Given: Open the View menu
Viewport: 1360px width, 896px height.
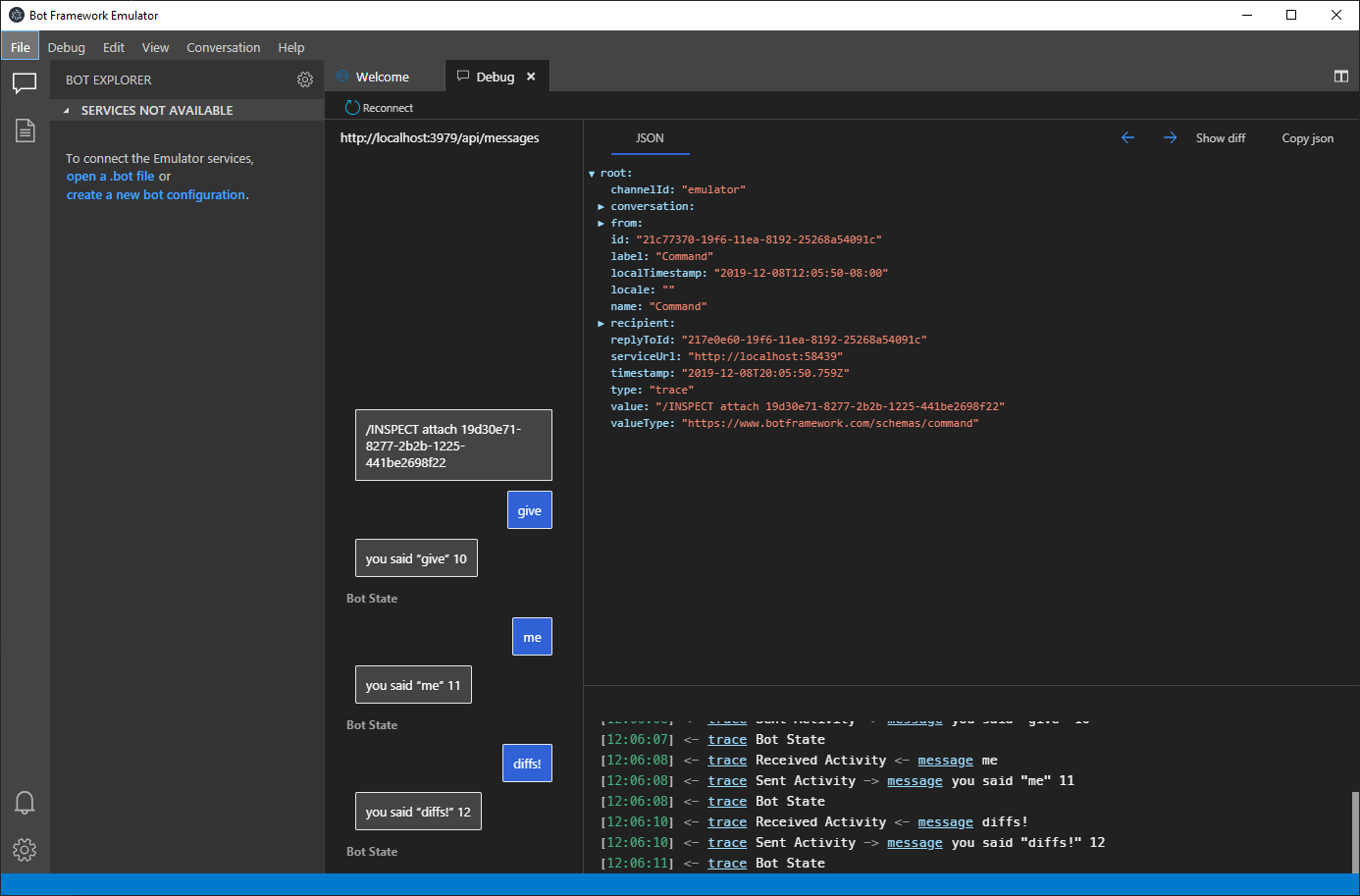Looking at the screenshot, I should (x=155, y=47).
